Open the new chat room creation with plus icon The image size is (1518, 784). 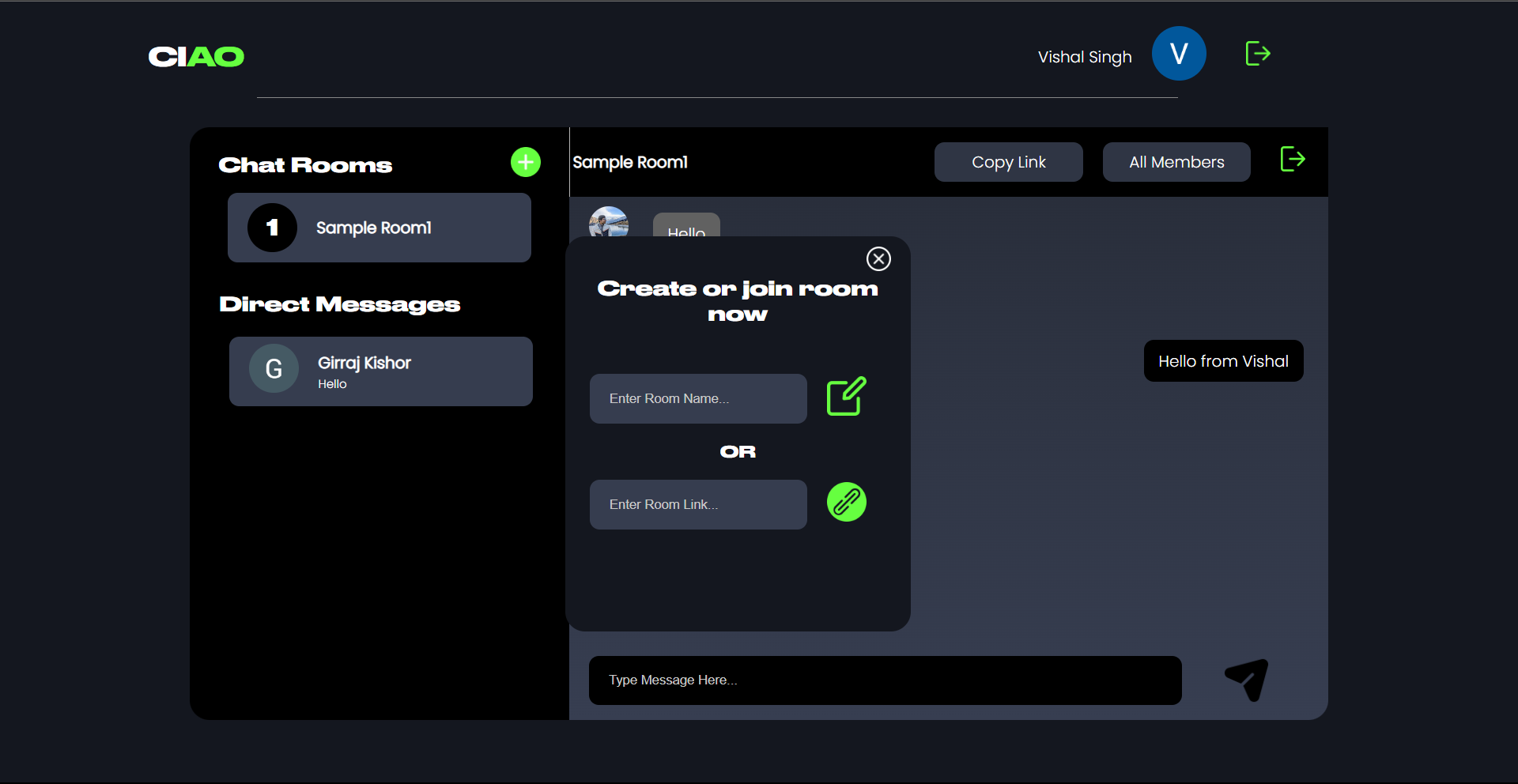click(x=525, y=162)
